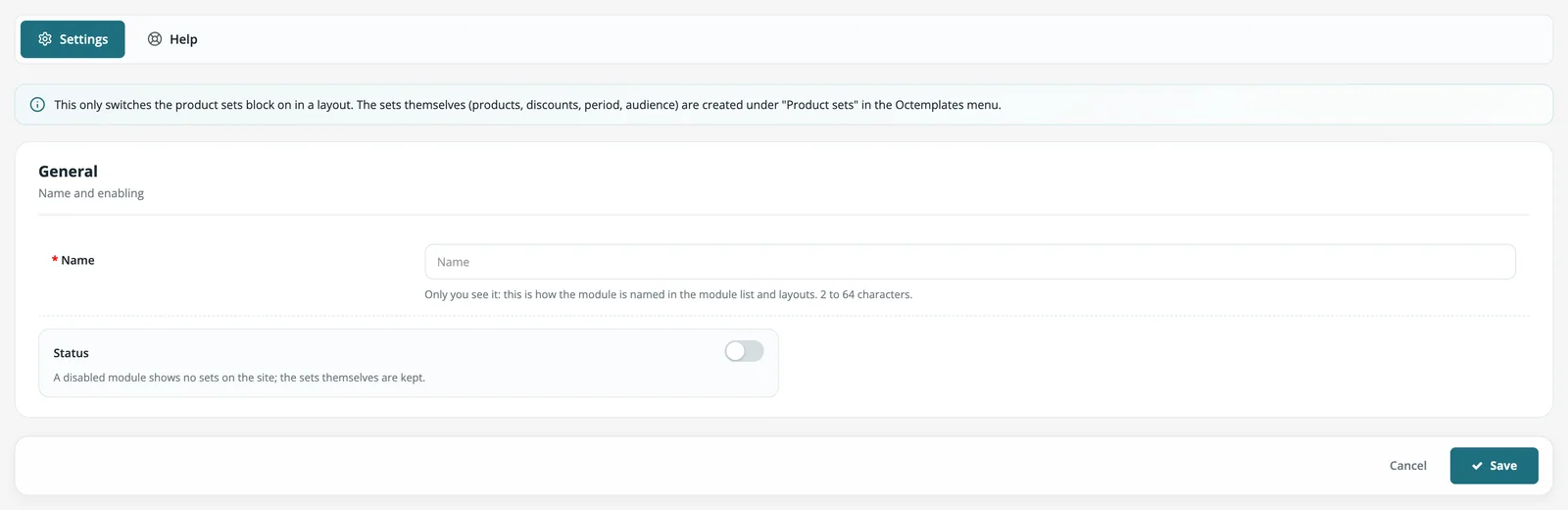Save the module settings

pos(1494,466)
